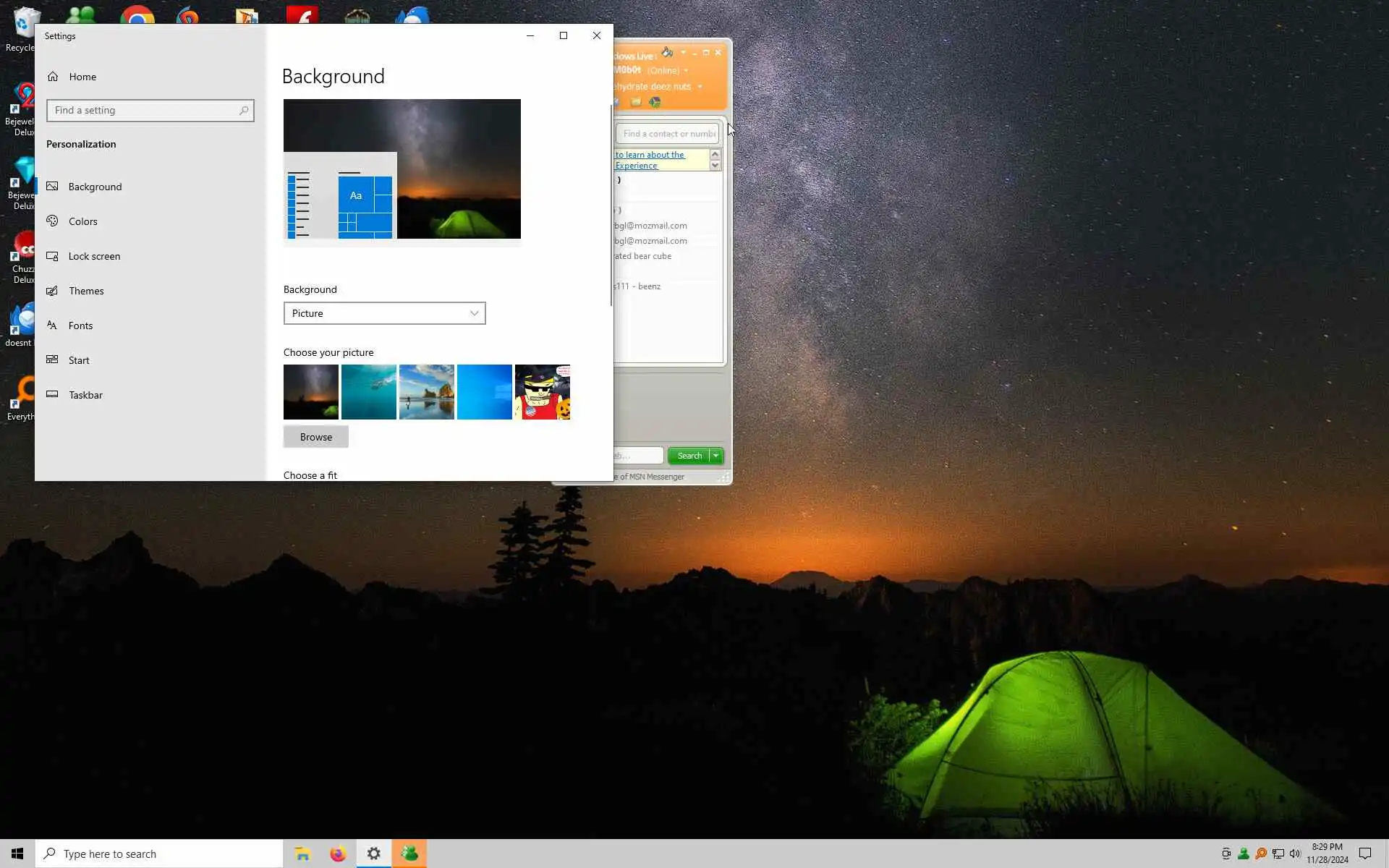
Task: Click the network icon in system tray
Action: coord(1278,854)
